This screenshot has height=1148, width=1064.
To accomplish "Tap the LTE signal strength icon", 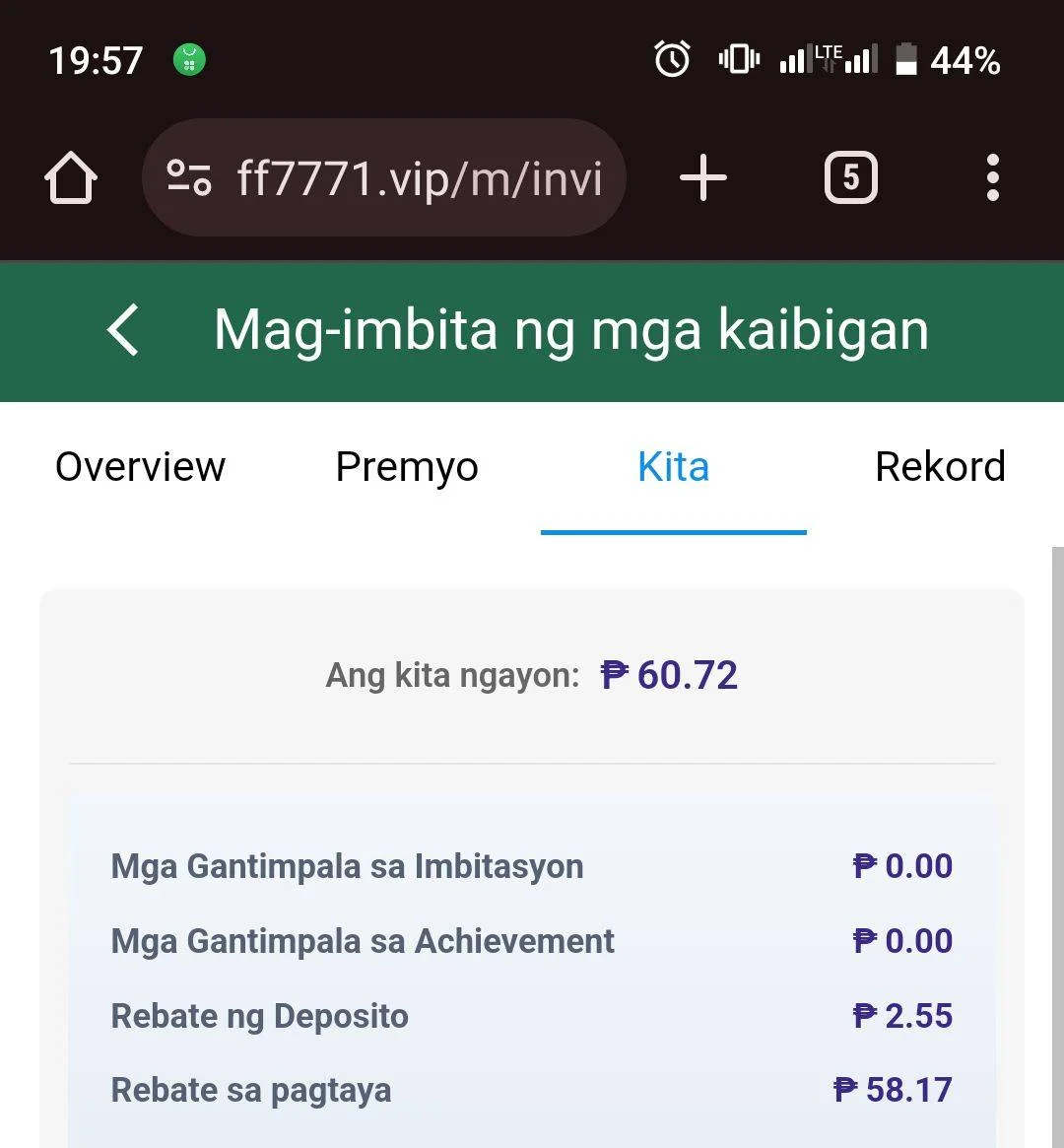I will point(829,58).
